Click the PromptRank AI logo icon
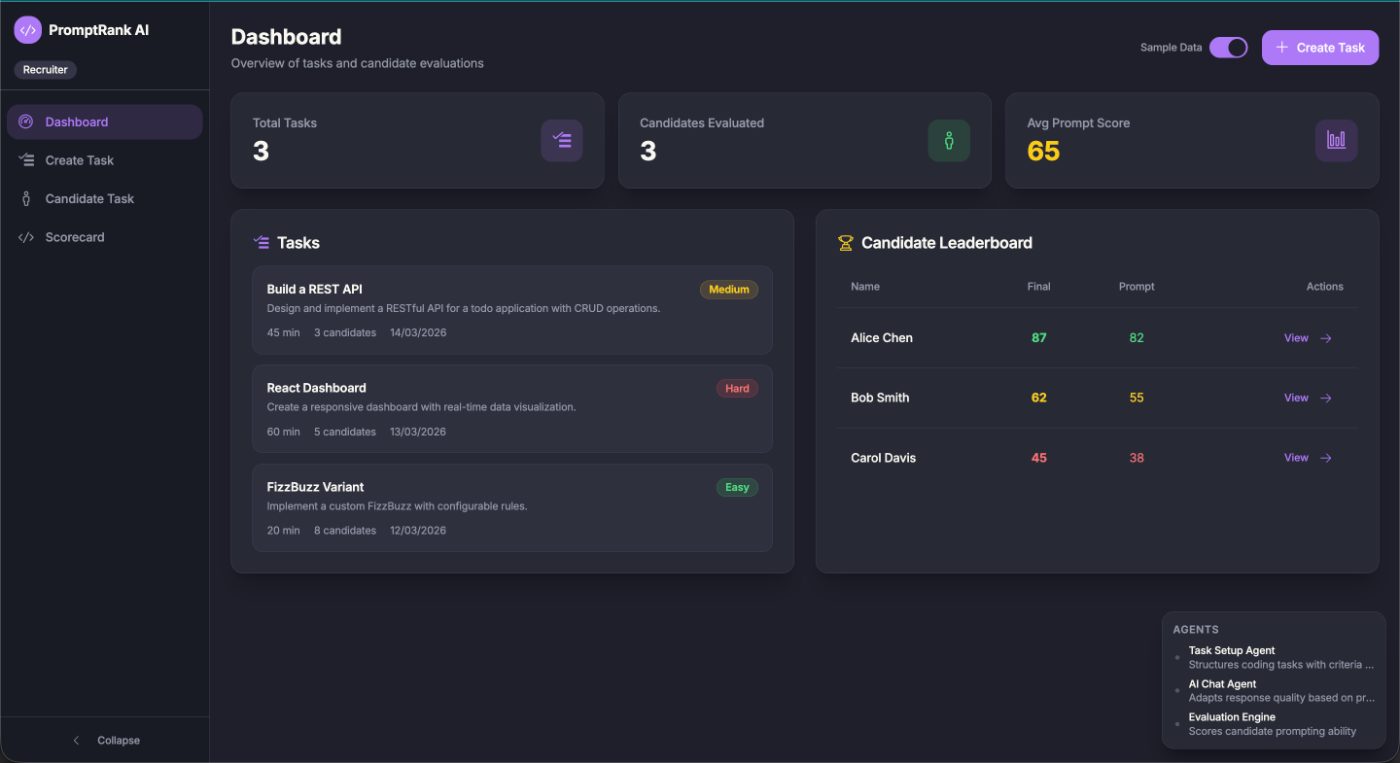This screenshot has width=1400, height=763. (28, 30)
